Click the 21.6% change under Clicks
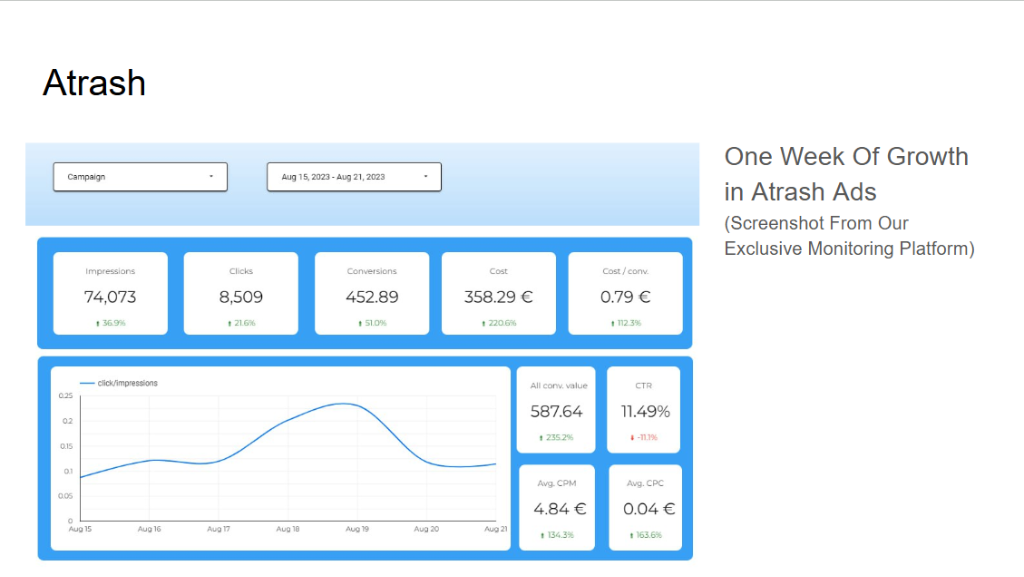The image size is (1024, 577). coord(242,323)
